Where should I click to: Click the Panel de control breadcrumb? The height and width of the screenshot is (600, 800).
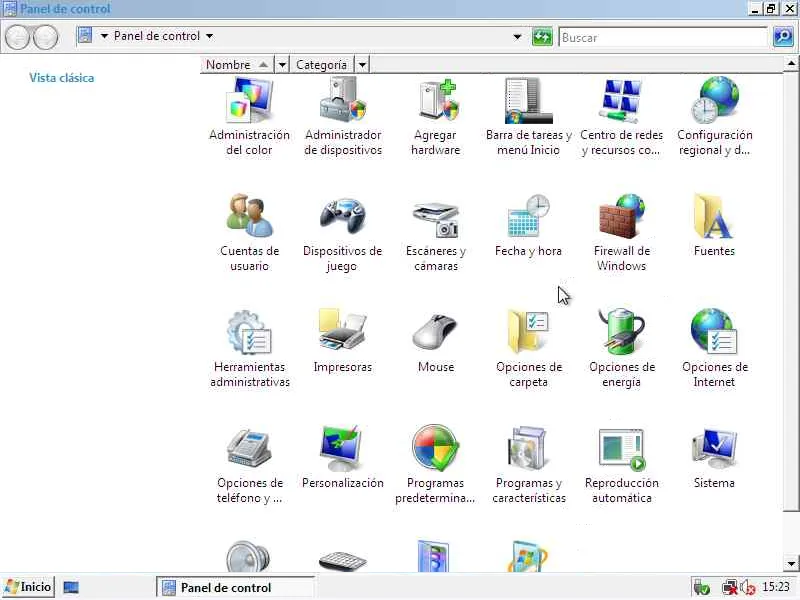[157, 36]
